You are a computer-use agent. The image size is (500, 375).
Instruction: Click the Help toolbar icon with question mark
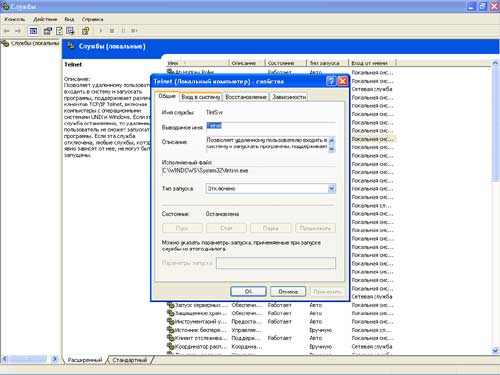(86, 31)
